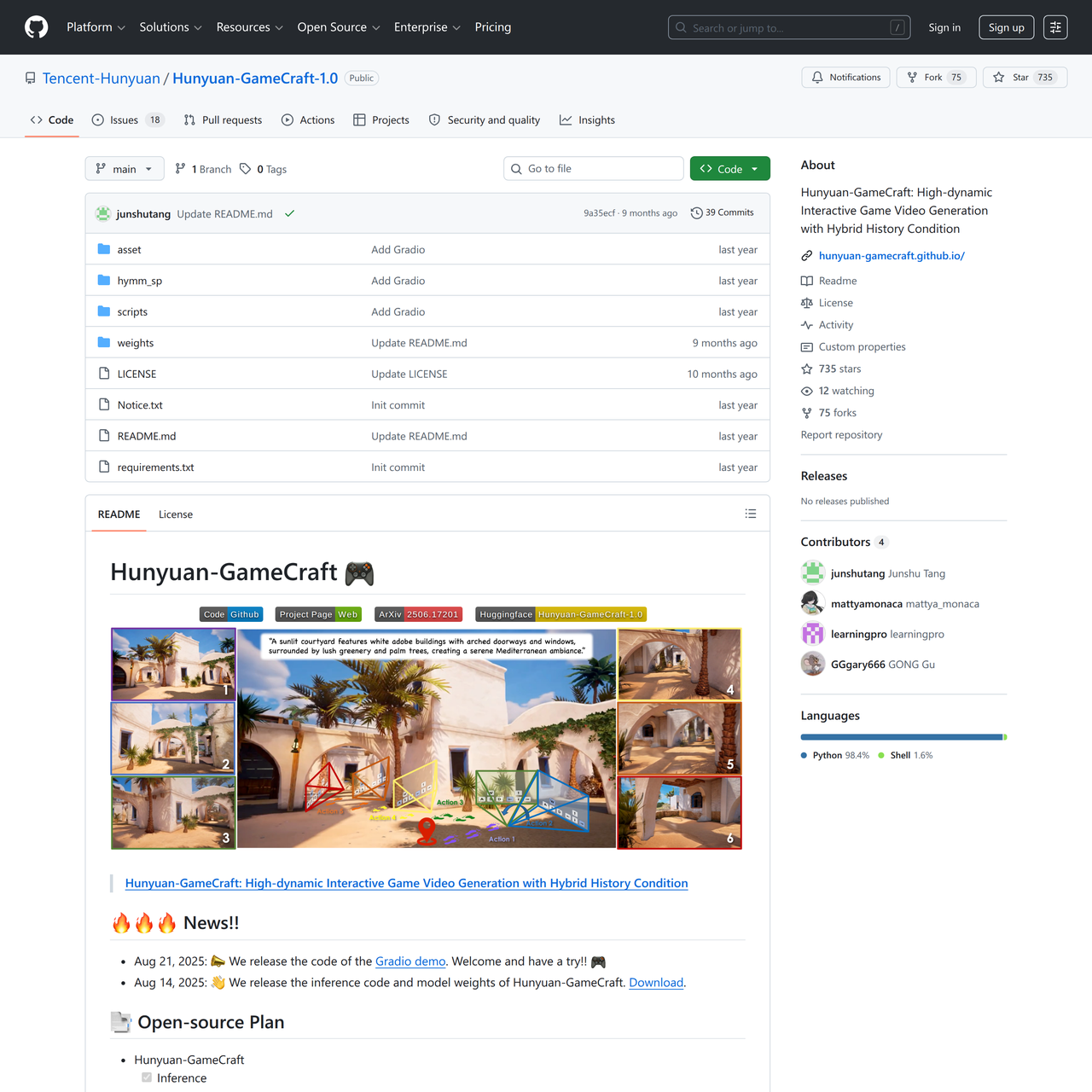Screen dimensions: 1092x1092
Task: Open the Activity link in About
Action: click(x=827, y=325)
